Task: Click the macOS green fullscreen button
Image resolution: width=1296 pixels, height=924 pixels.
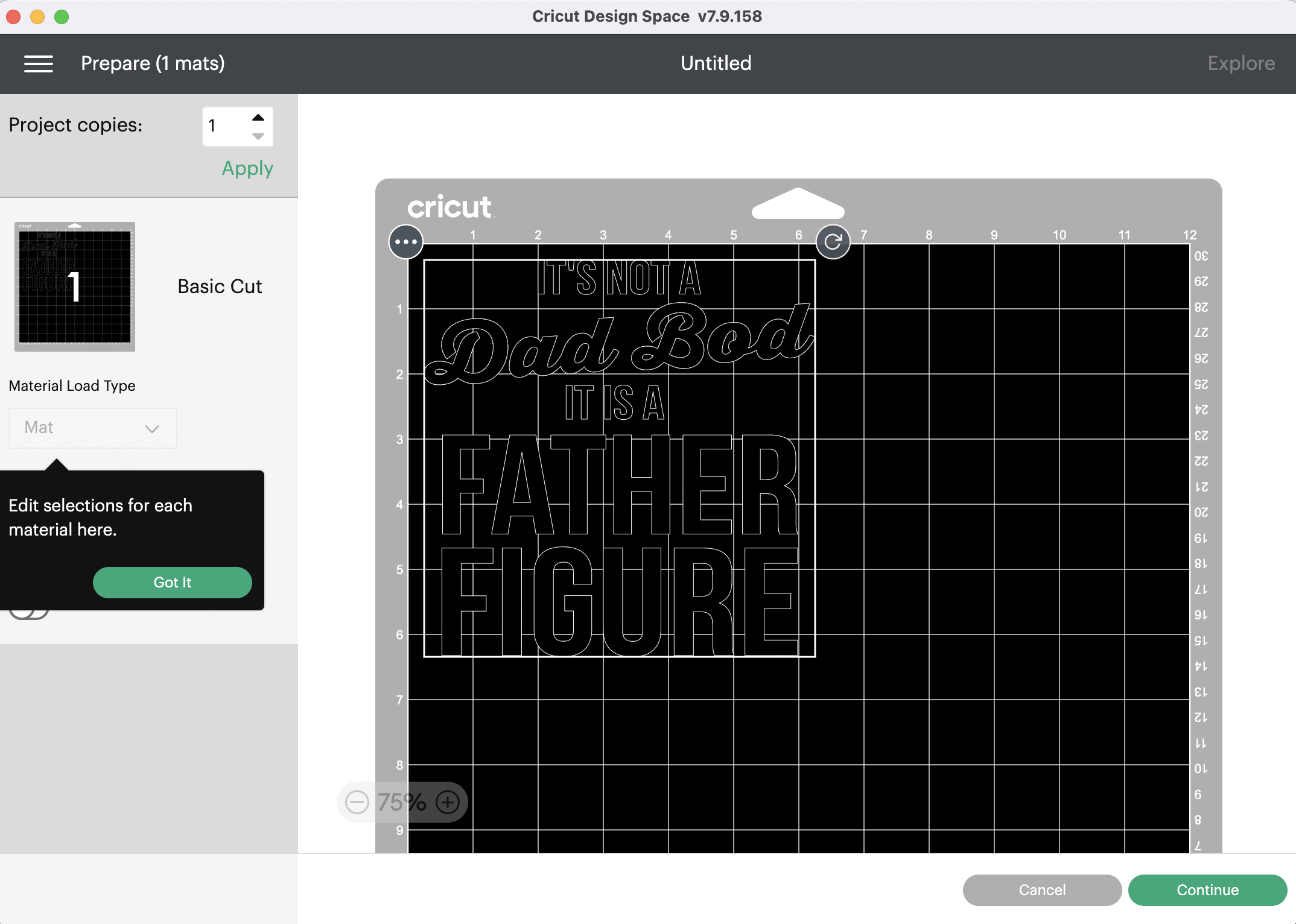Action: pyautogui.click(x=62, y=17)
